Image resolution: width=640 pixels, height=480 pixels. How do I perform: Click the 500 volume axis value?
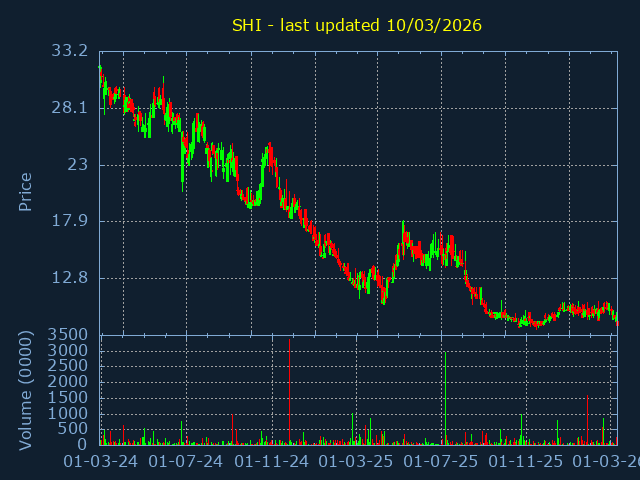(72, 429)
